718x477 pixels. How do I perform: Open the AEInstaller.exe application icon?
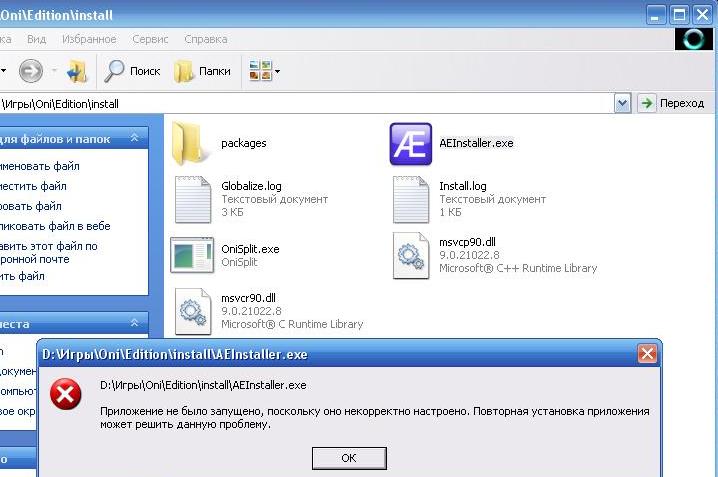[410, 144]
